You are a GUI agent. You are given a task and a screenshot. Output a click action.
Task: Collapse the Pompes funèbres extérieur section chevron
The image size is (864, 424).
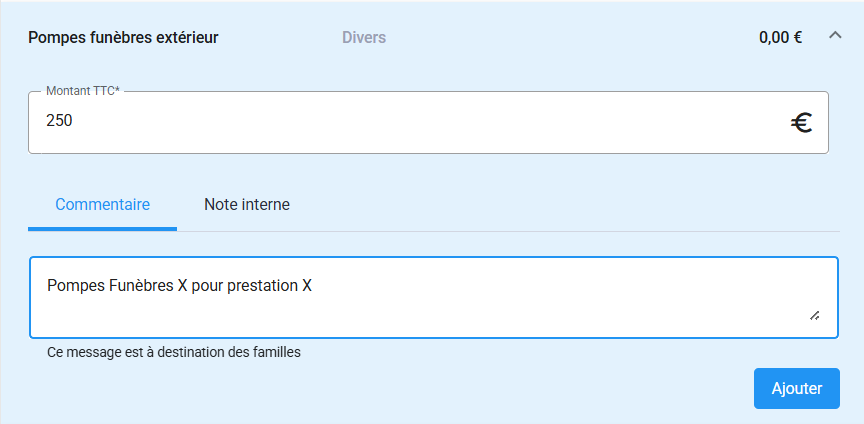point(835,36)
